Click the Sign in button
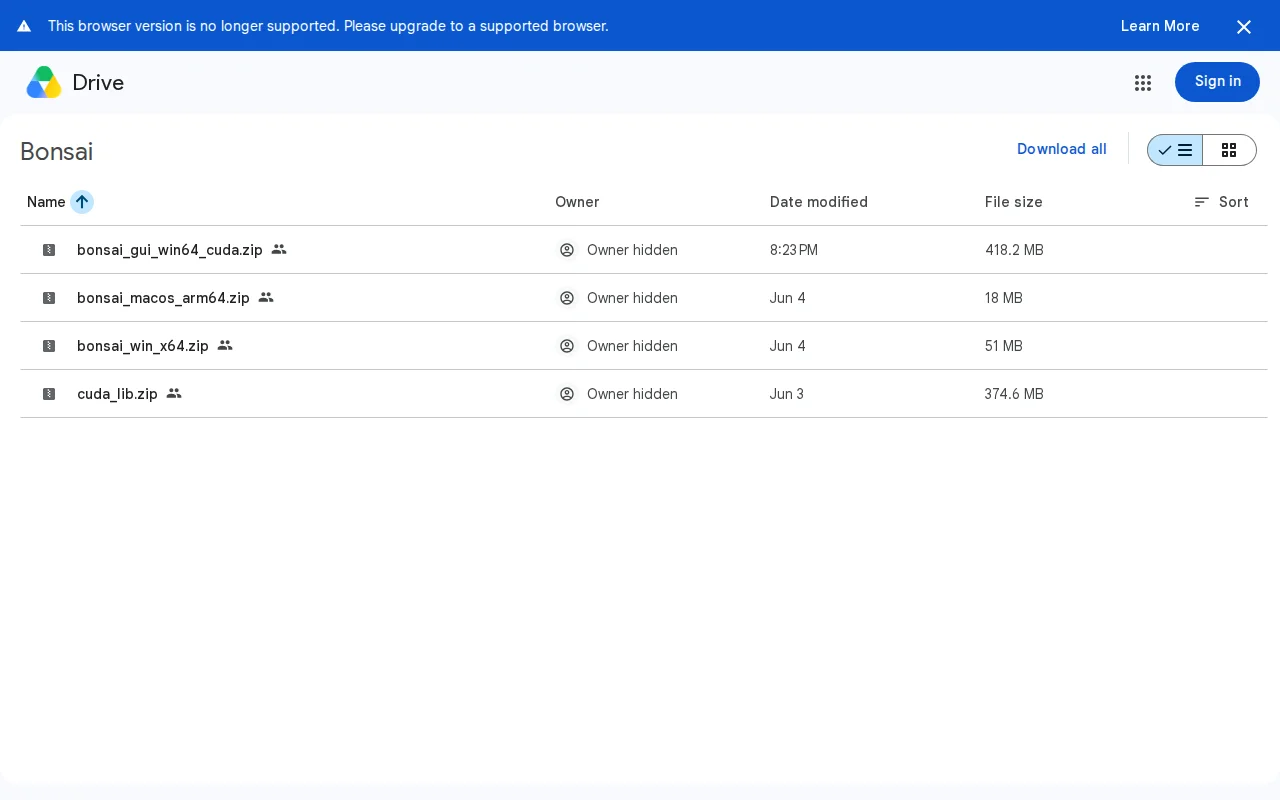 (x=1217, y=82)
